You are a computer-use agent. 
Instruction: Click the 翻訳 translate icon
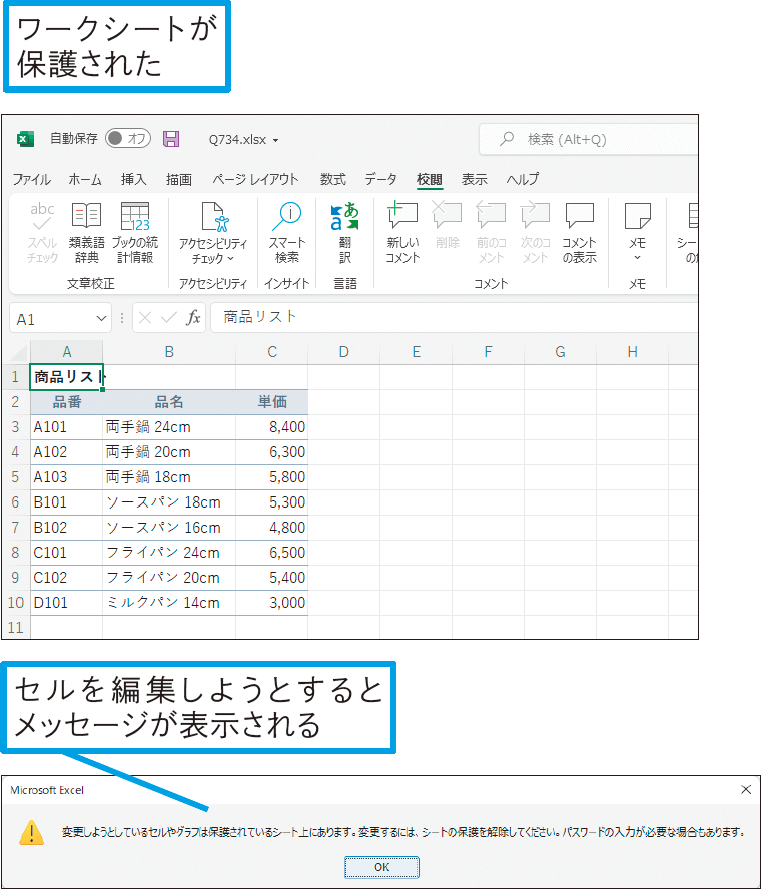[x=344, y=232]
